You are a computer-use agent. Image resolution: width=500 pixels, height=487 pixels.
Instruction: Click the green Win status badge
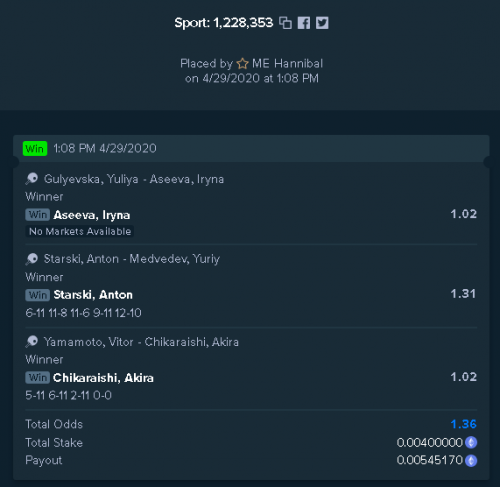coord(35,148)
